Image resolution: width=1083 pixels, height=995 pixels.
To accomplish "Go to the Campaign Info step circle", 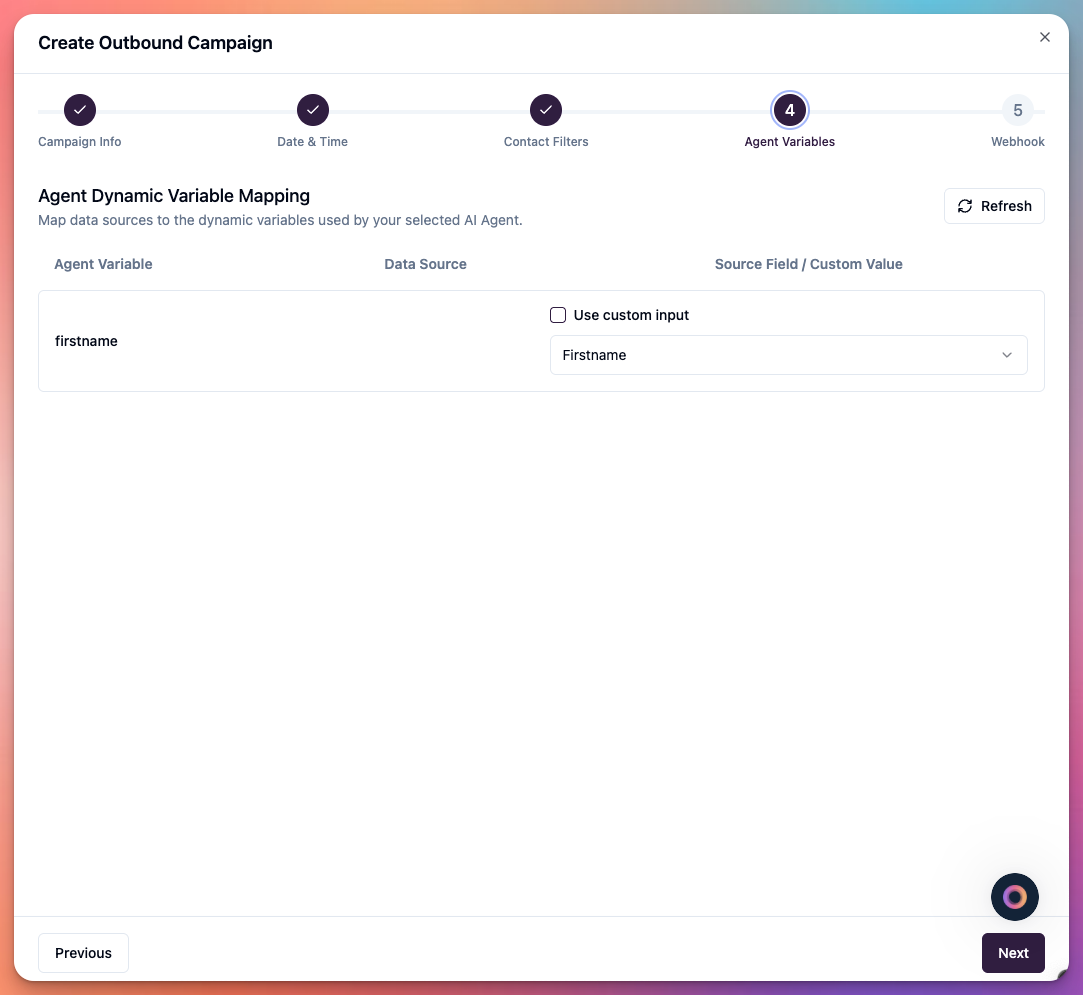I will tap(80, 110).
